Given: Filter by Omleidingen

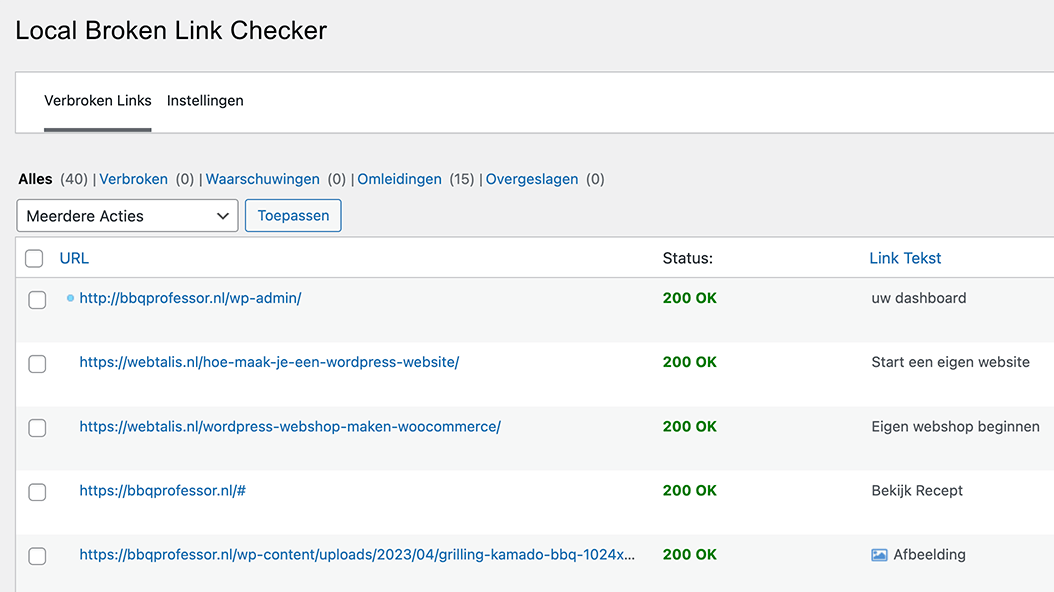Looking at the screenshot, I should pyautogui.click(x=399, y=179).
